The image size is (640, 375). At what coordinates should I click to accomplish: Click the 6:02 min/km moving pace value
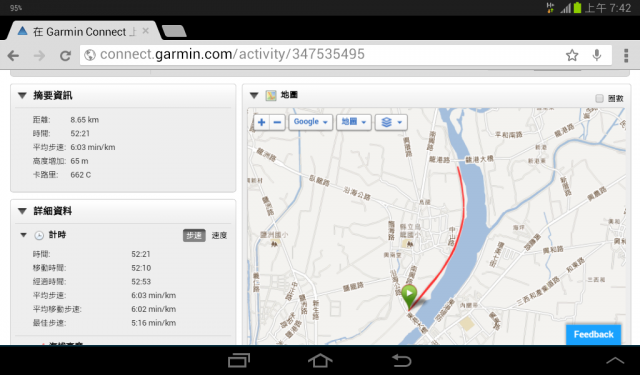[x=153, y=309]
